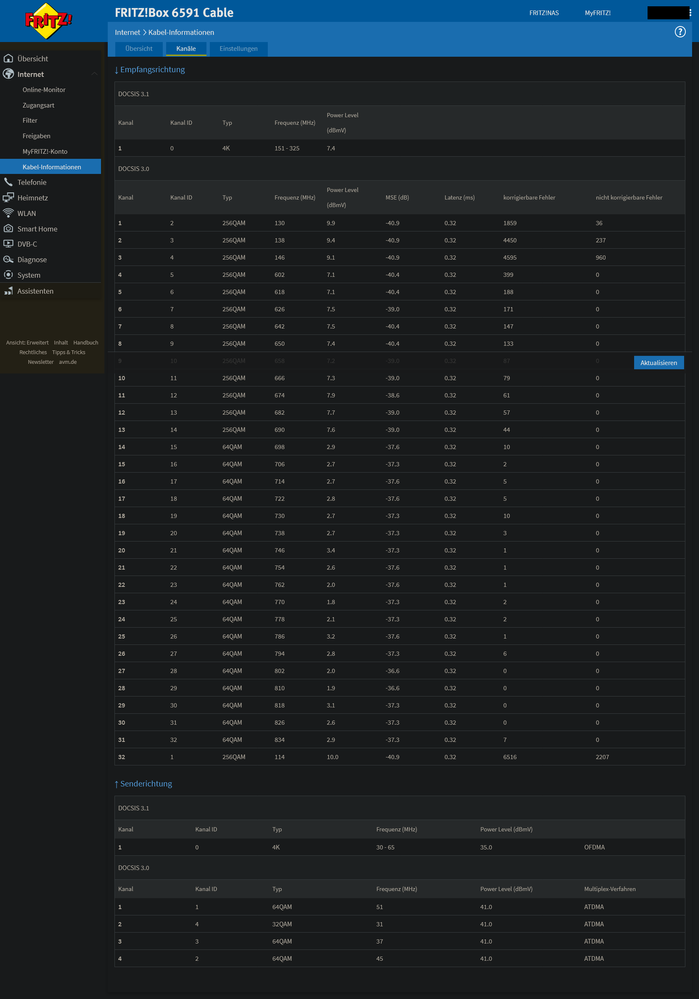The height and width of the screenshot is (999, 699).
Task: Click the frequency 602 cell
Action: 280,275
